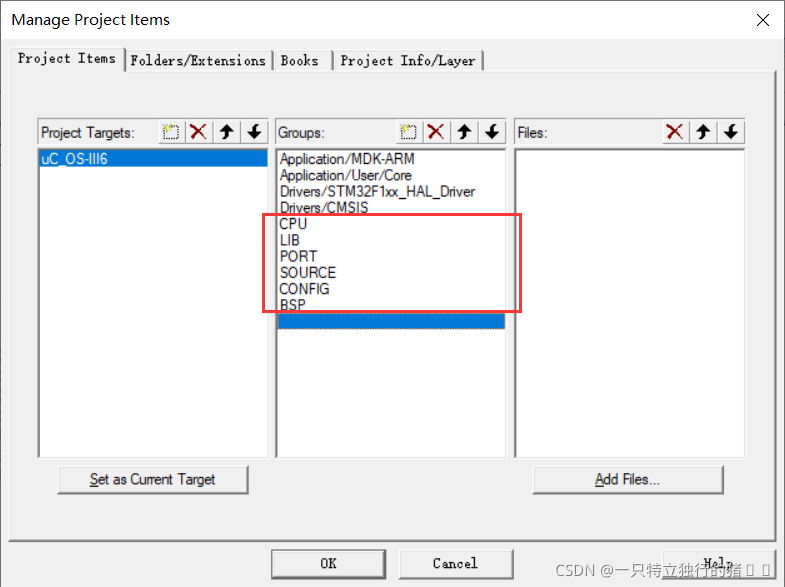Select the Drivers/STM32F1xx_HAL_Driver group

[x=391, y=191]
